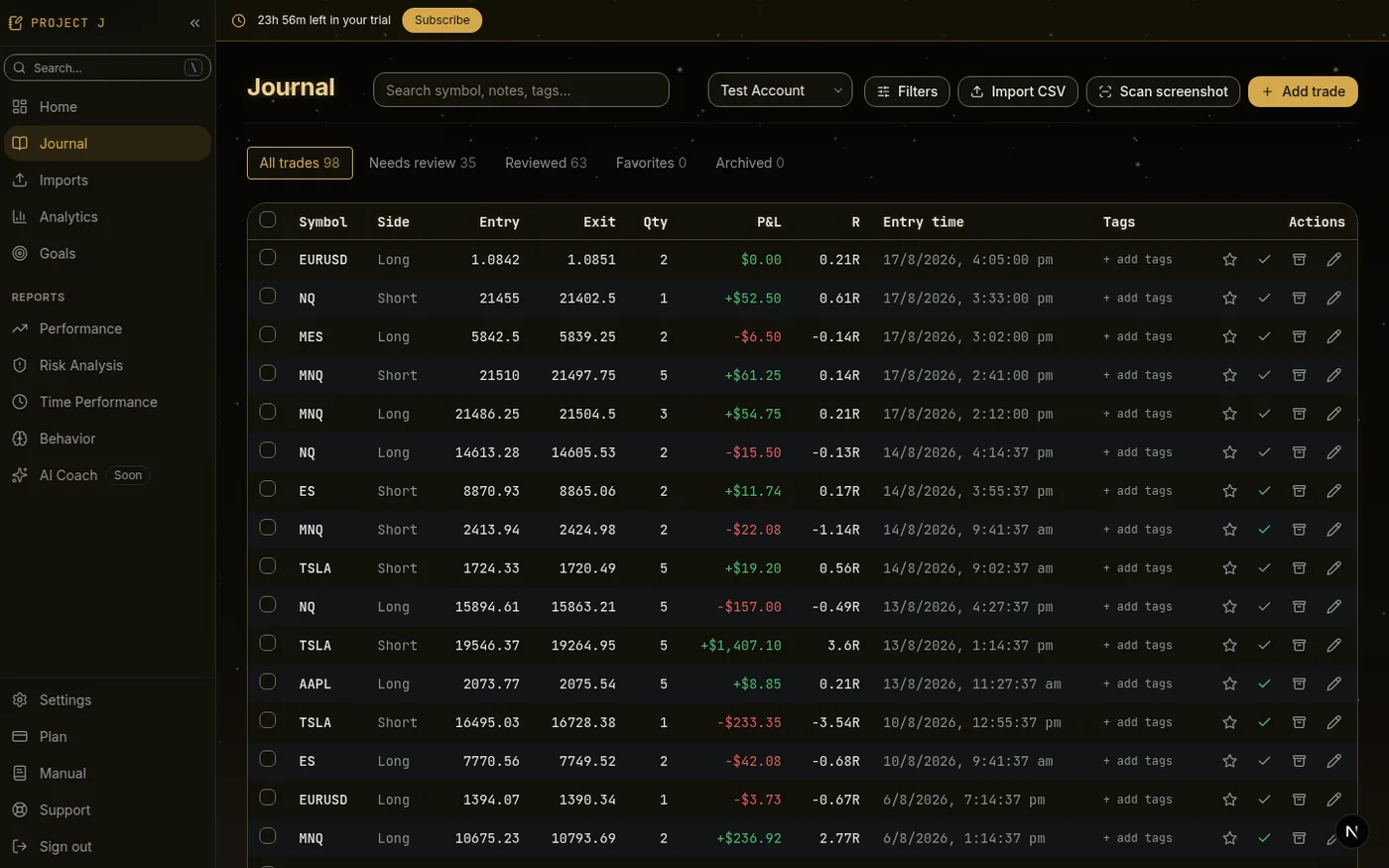
Task: Open the round N badge button
Action: pyautogui.click(x=1352, y=831)
